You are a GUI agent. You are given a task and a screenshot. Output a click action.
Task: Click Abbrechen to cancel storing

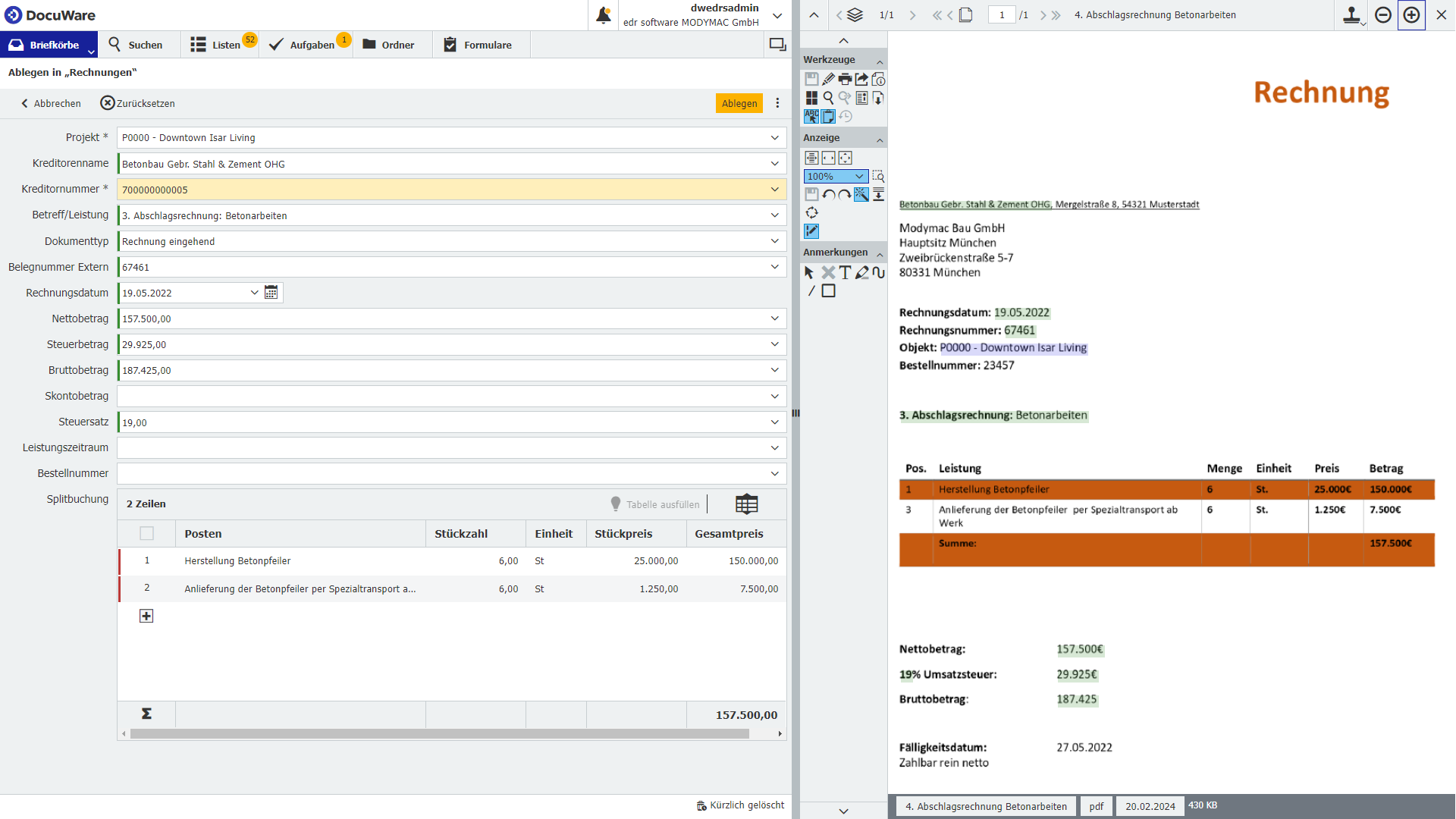pyautogui.click(x=51, y=103)
